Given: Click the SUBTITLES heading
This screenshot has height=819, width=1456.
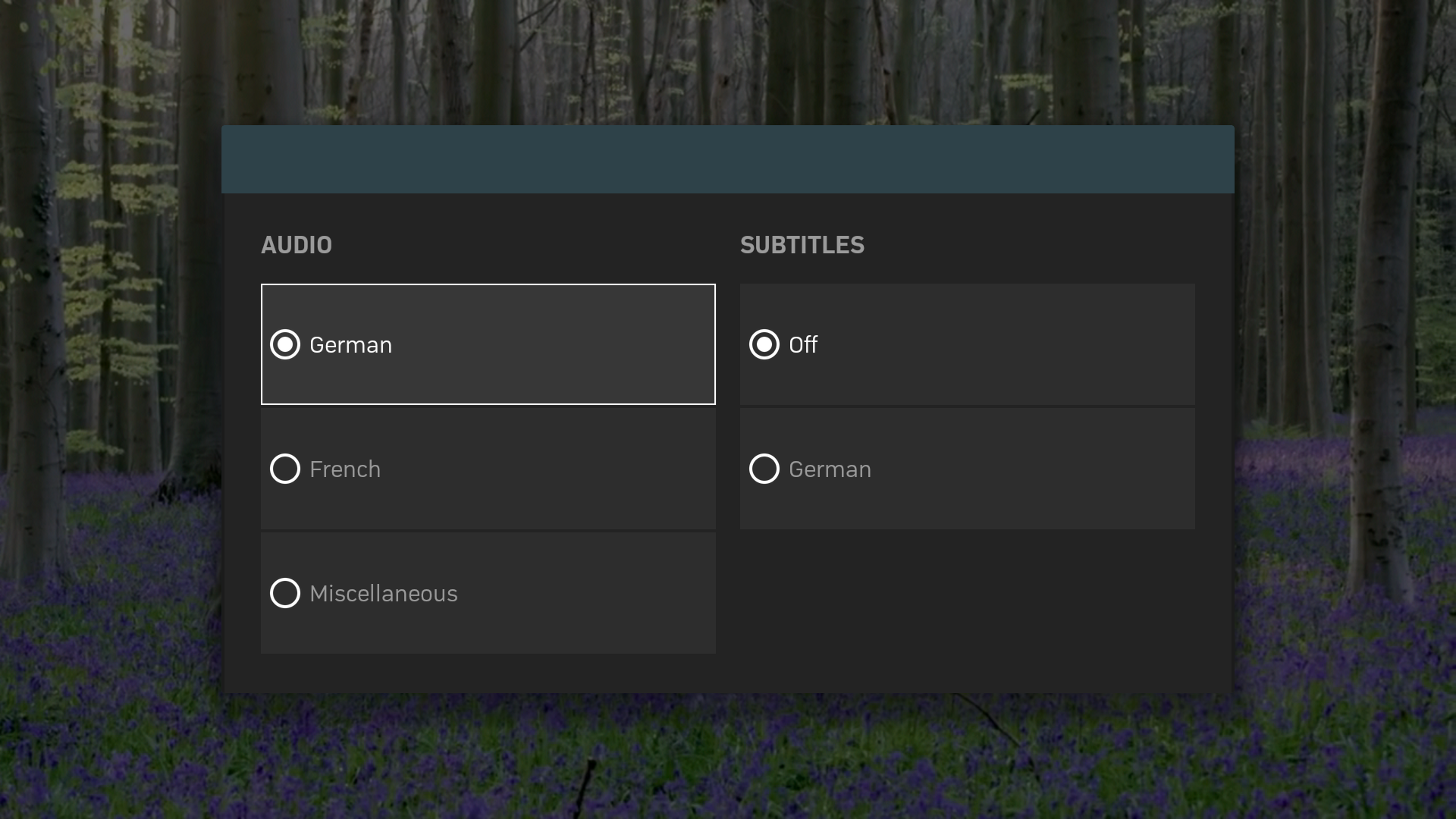Looking at the screenshot, I should pos(802,245).
